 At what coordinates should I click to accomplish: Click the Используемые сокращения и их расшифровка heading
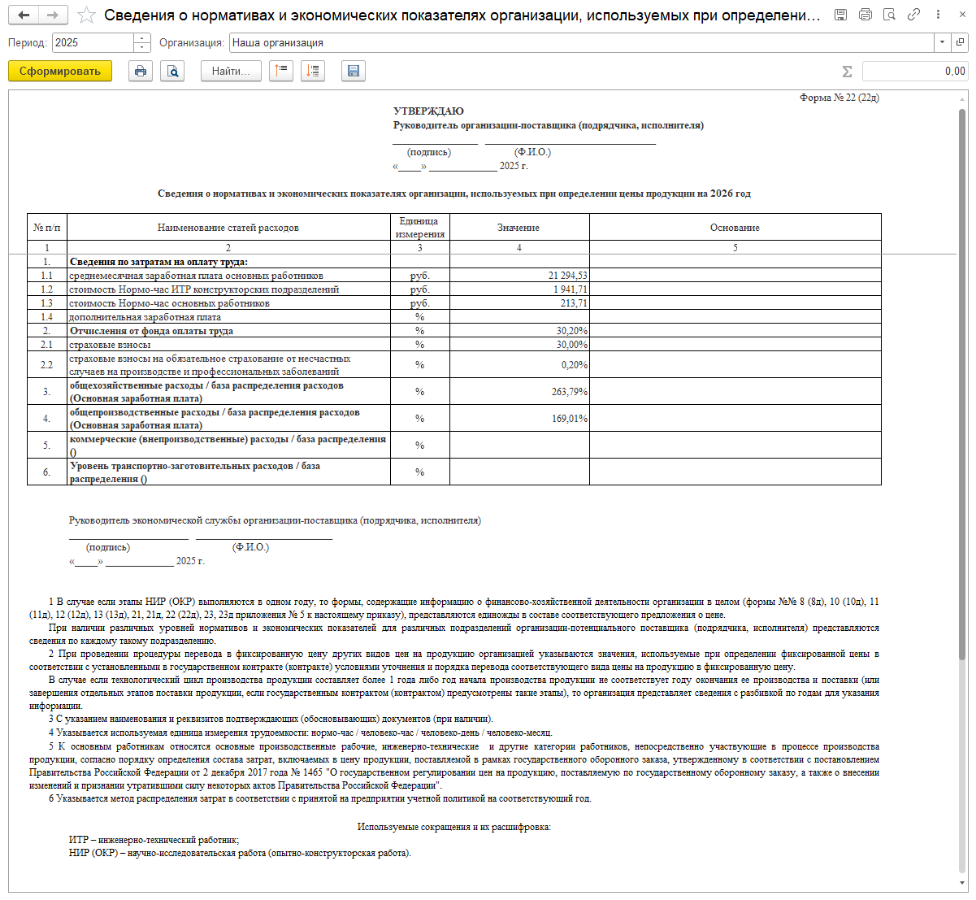(x=454, y=827)
